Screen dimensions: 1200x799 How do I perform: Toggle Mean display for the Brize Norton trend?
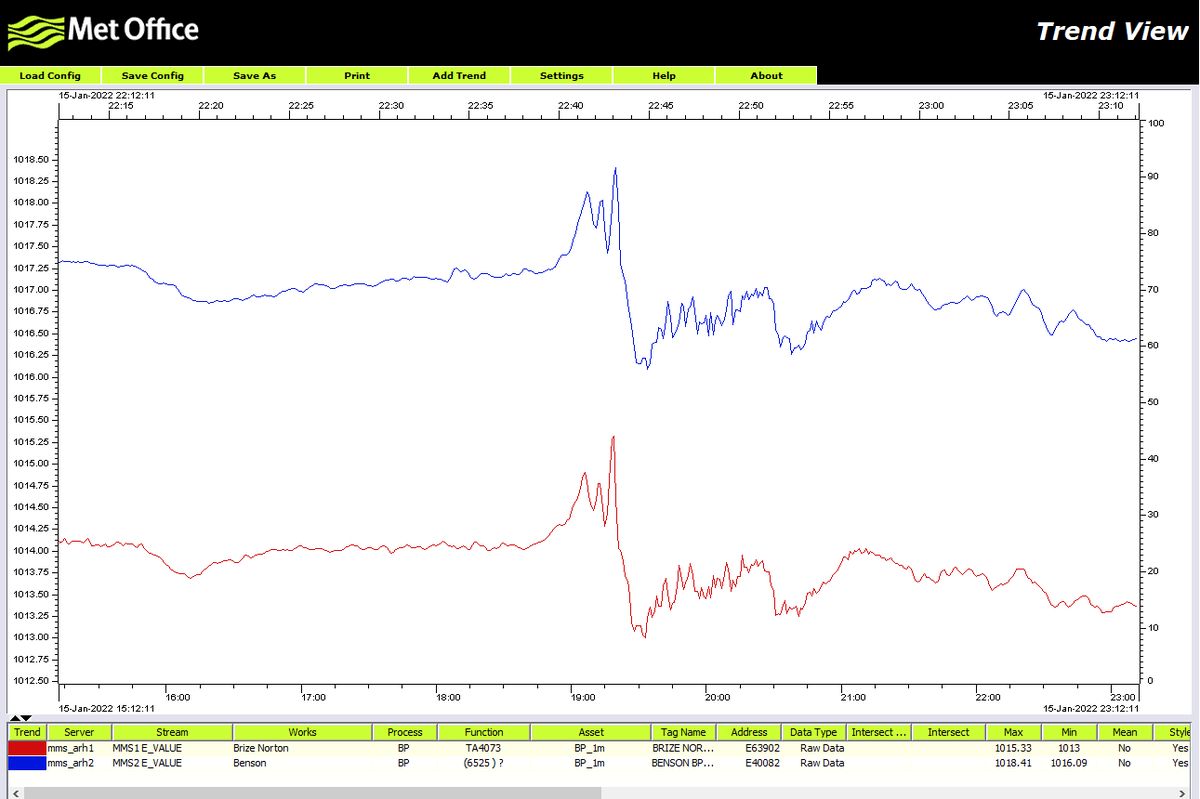[1124, 747]
